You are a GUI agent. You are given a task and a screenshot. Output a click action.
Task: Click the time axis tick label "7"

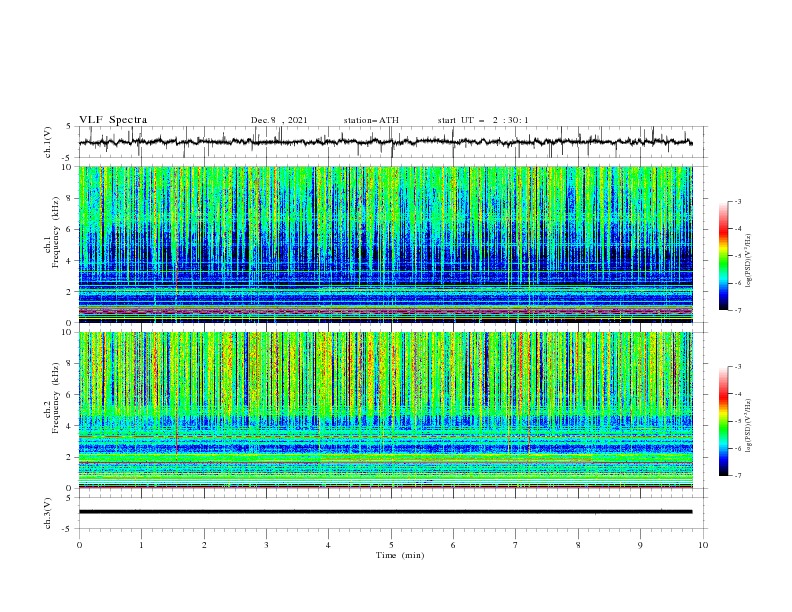(516, 545)
